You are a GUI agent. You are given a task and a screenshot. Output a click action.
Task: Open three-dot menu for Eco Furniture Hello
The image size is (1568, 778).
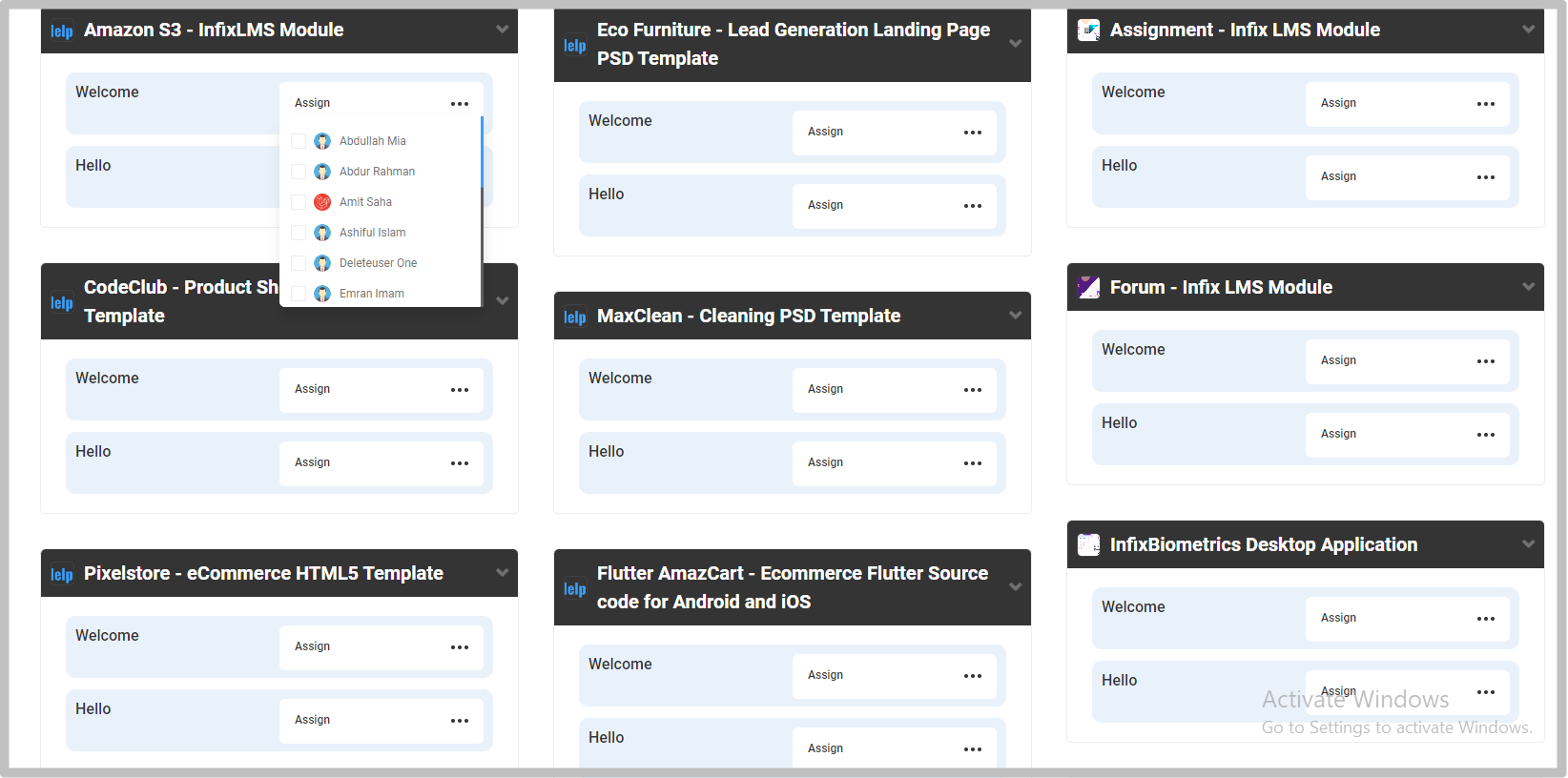click(973, 206)
